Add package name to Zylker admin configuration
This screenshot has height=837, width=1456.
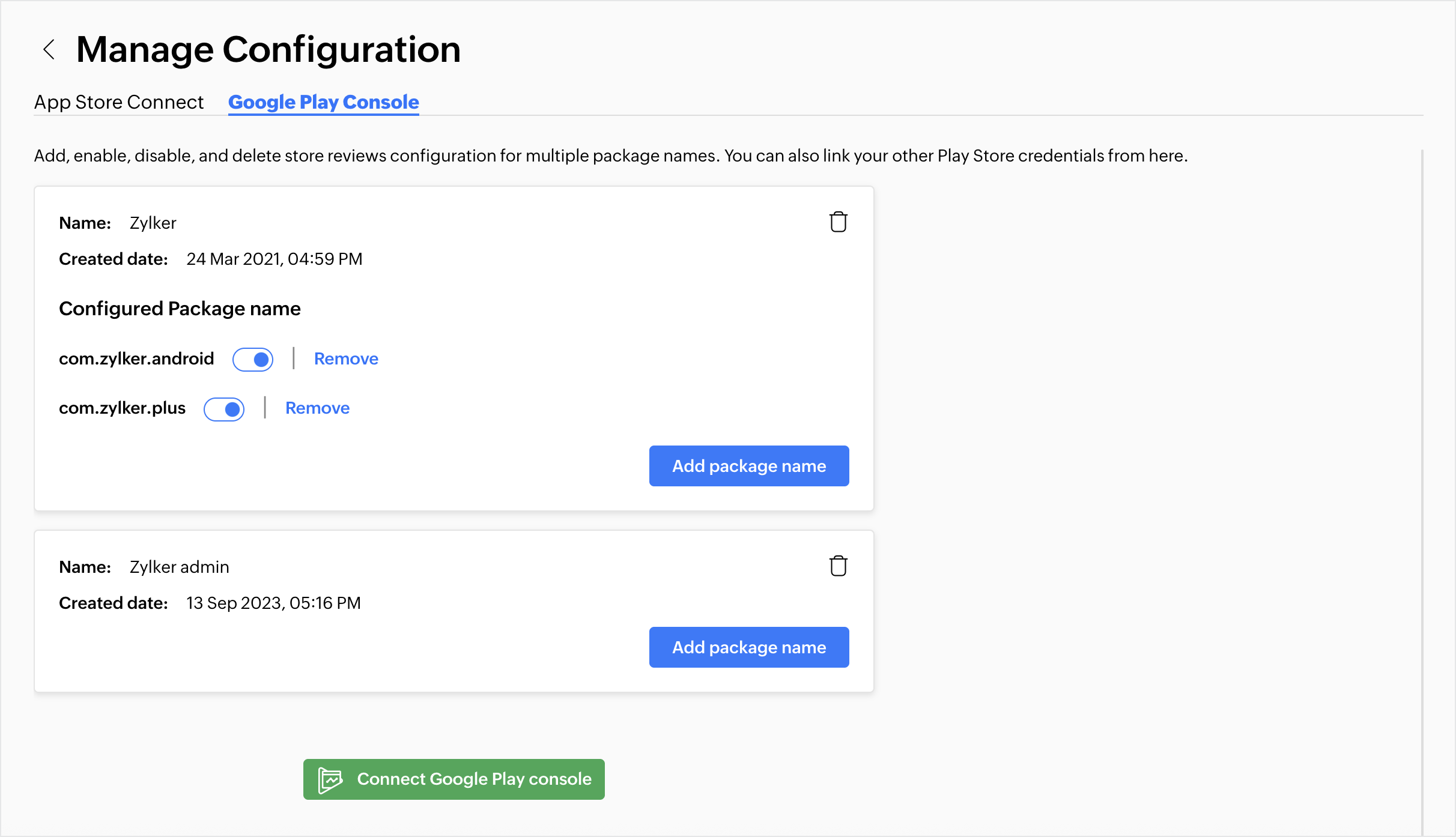[748, 647]
